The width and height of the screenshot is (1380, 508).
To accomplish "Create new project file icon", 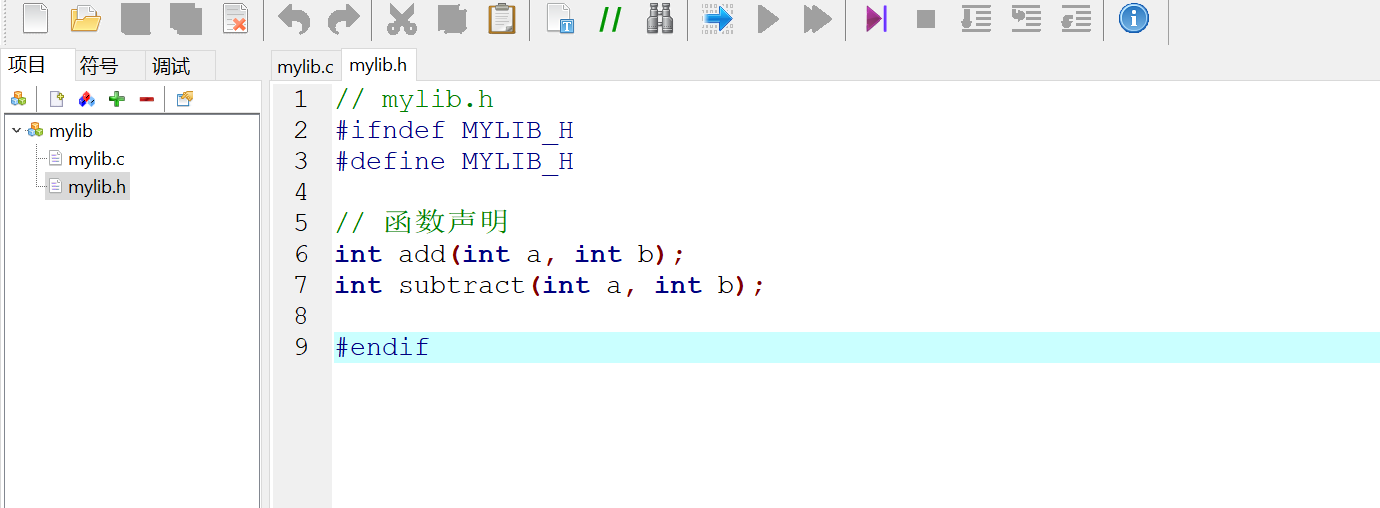I will click(57, 98).
